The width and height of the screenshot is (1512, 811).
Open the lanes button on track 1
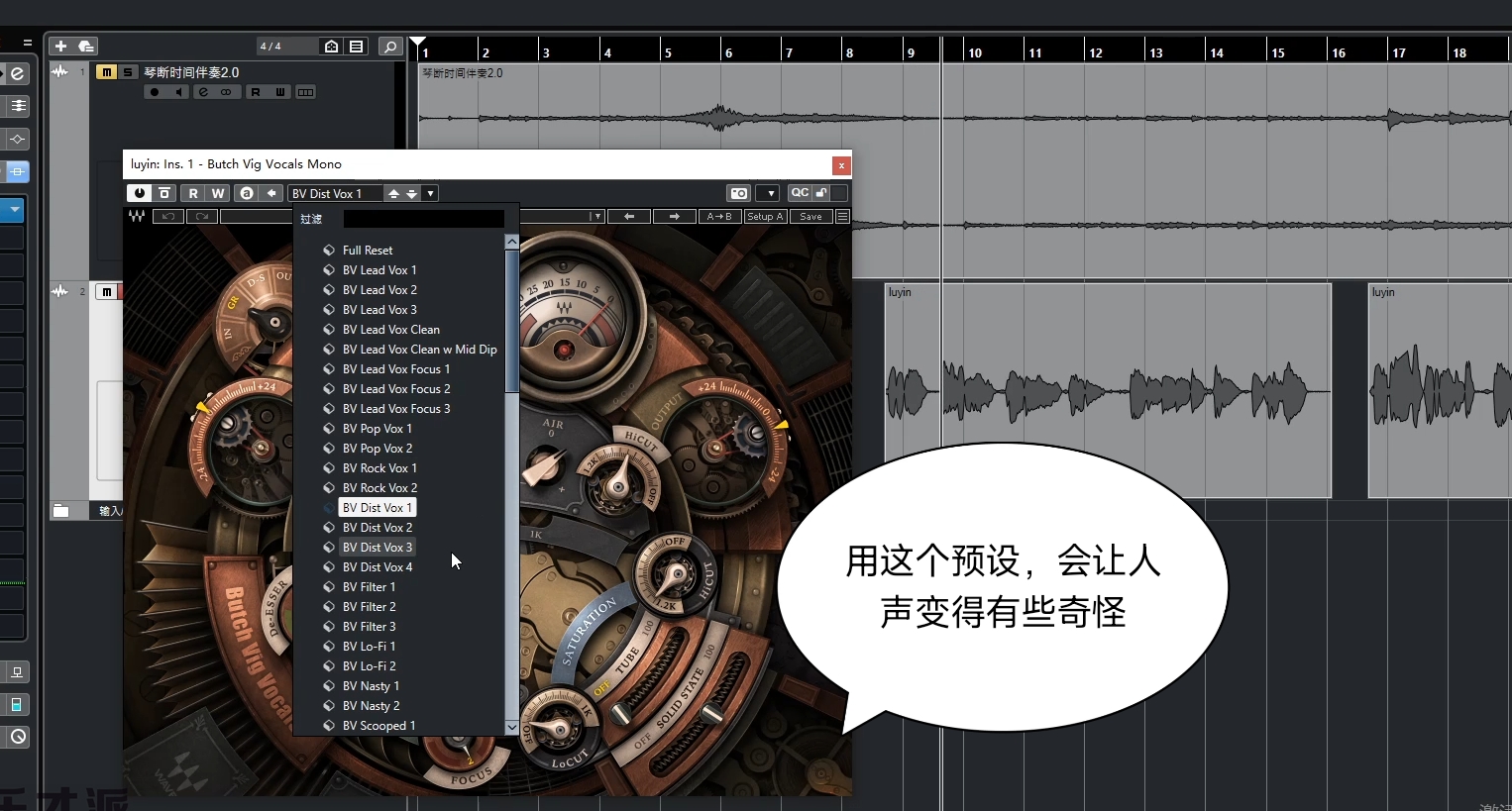tap(306, 92)
